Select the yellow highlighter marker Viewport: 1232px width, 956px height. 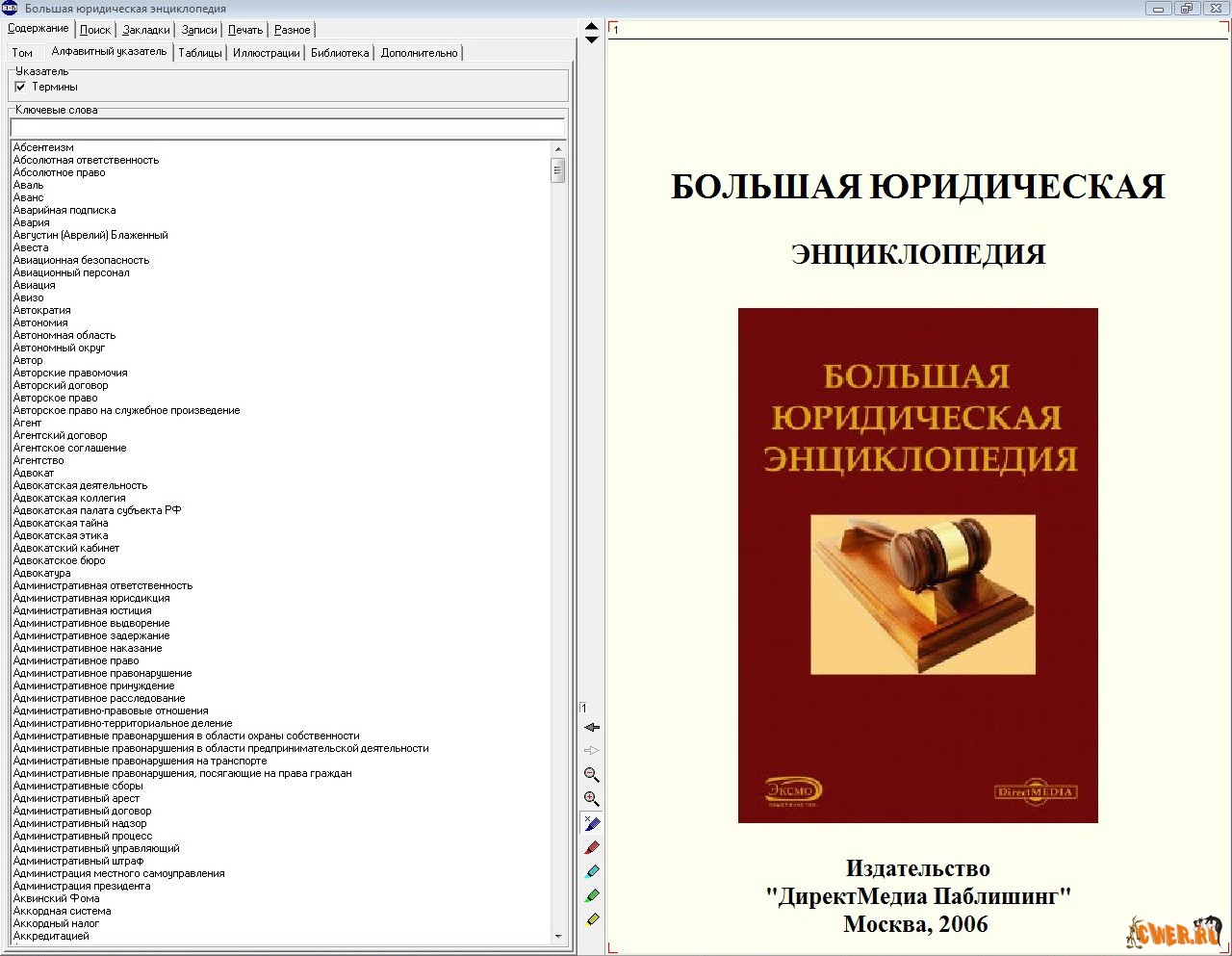[x=592, y=920]
